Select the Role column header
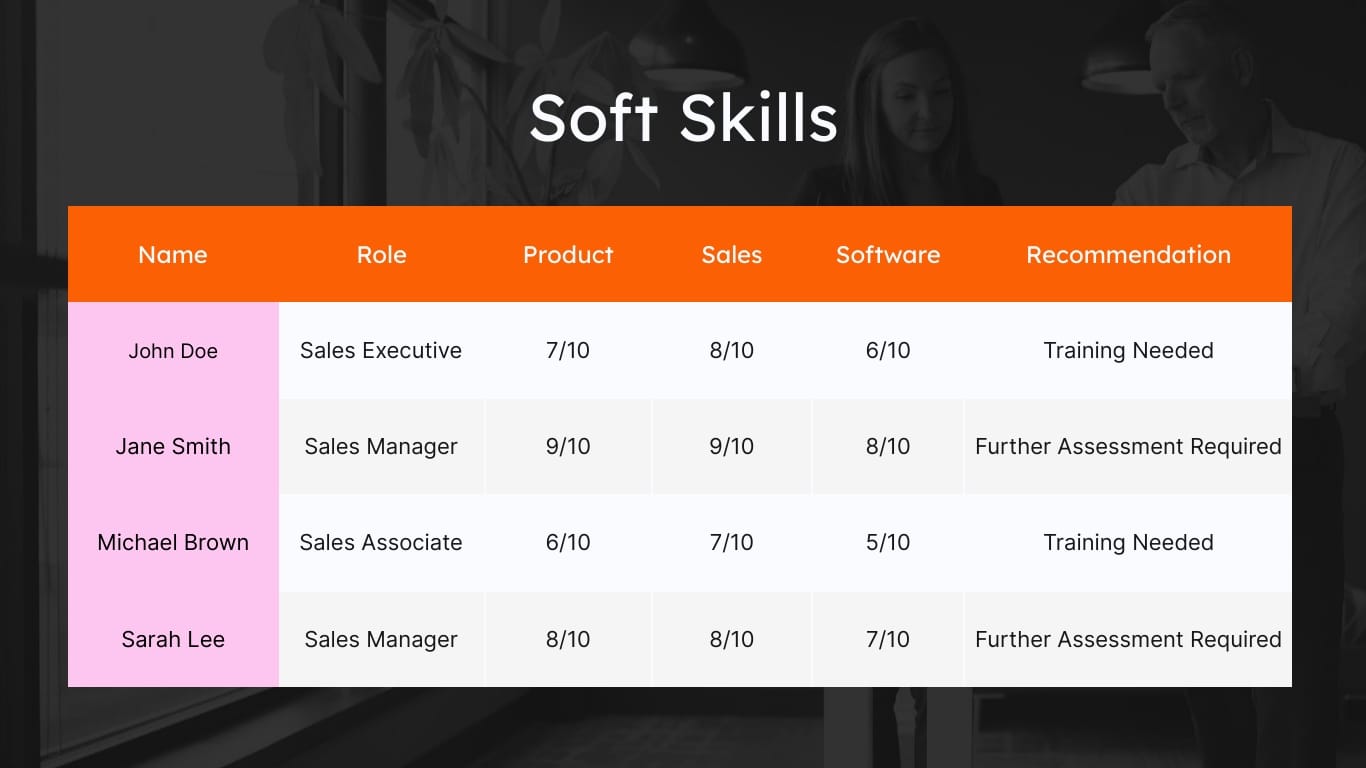 (x=381, y=255)
